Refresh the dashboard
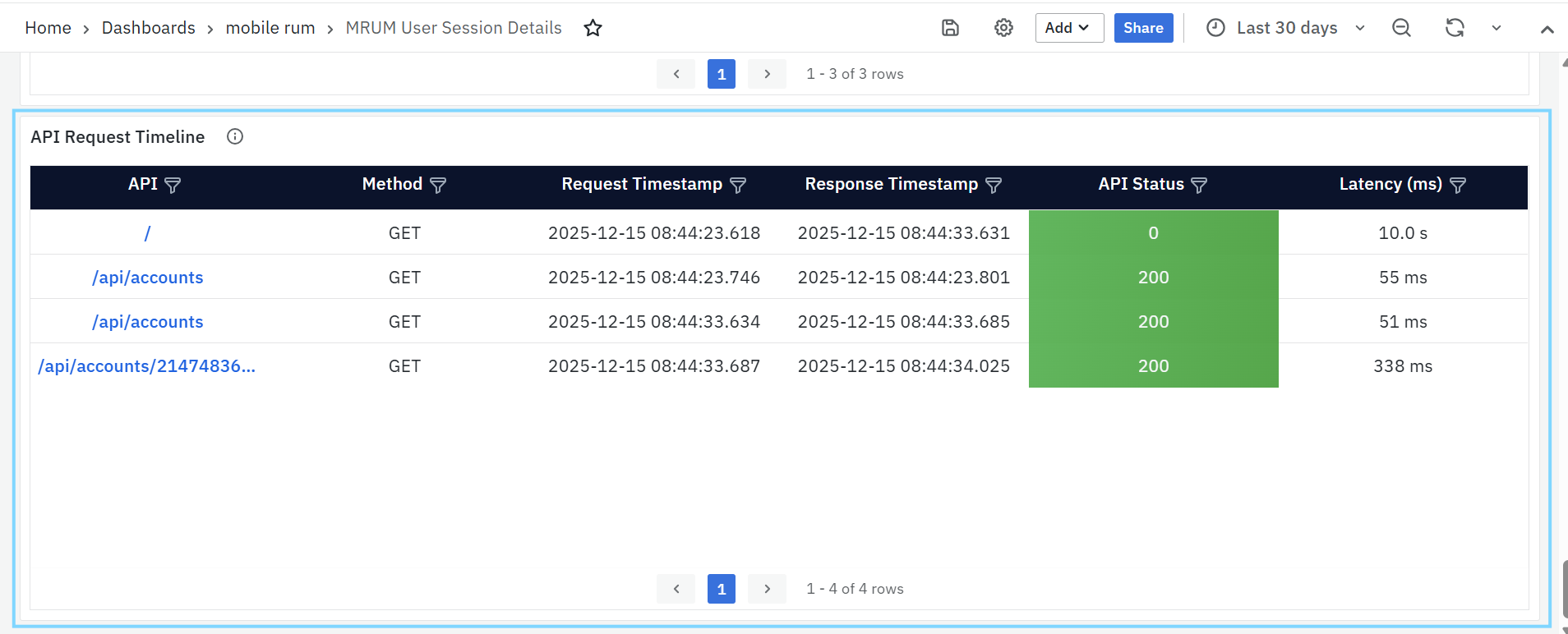Viewport: 1568px width, 634px height. (x=1455, y=28)
